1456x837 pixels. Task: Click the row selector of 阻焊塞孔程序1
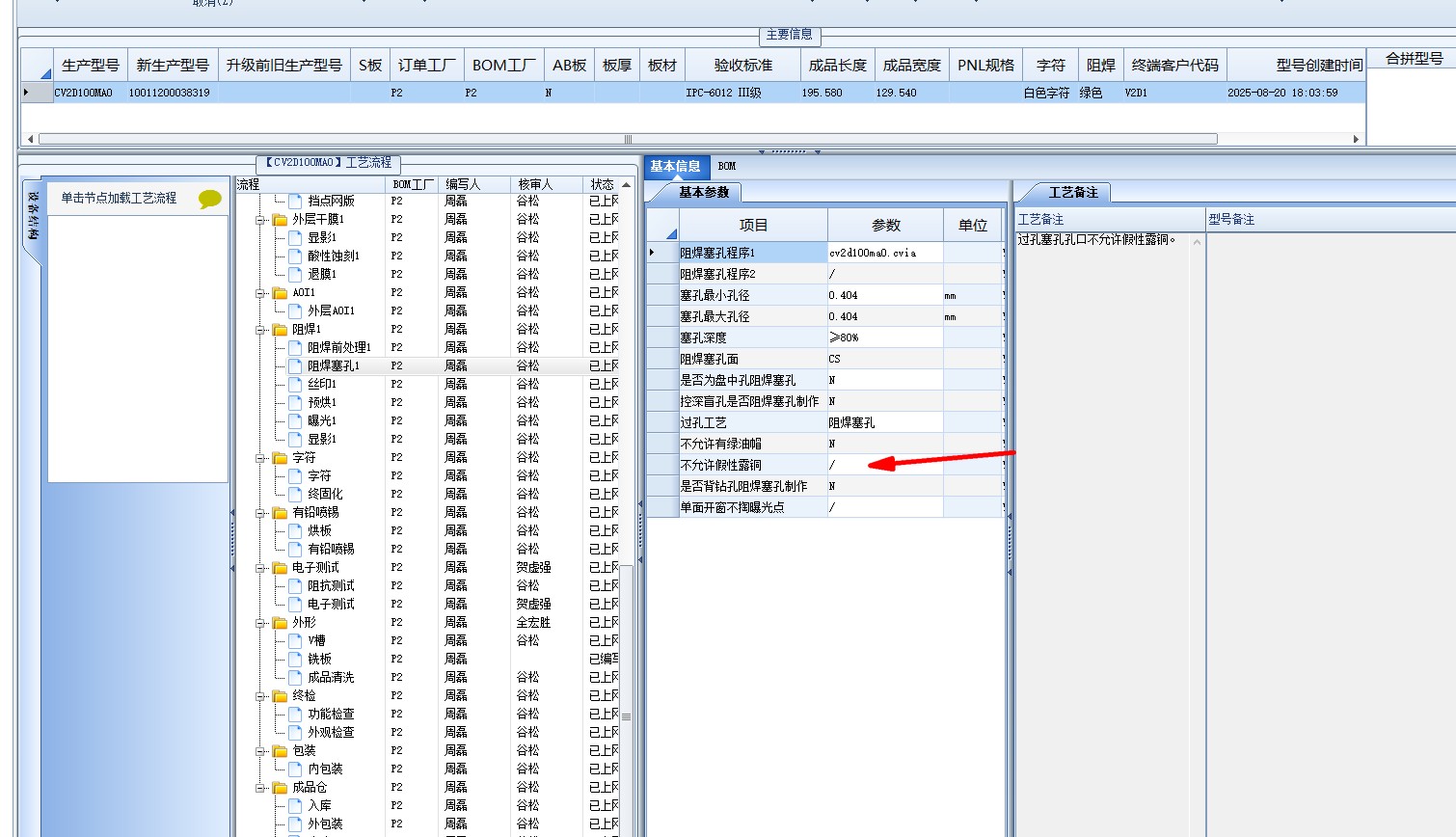pos(661,253)
